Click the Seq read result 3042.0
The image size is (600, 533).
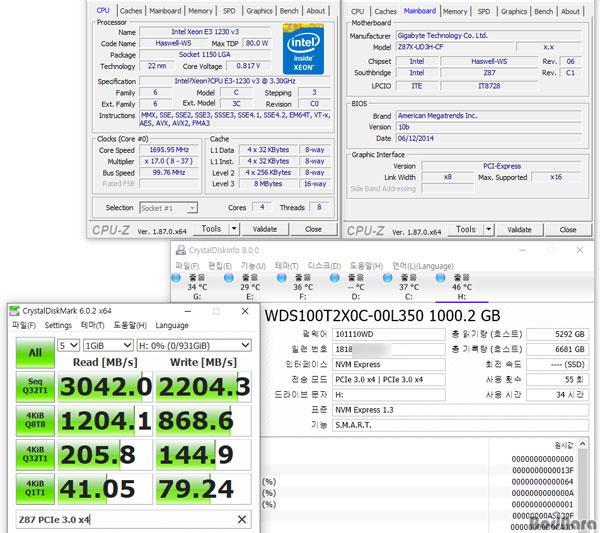(105, 386)
